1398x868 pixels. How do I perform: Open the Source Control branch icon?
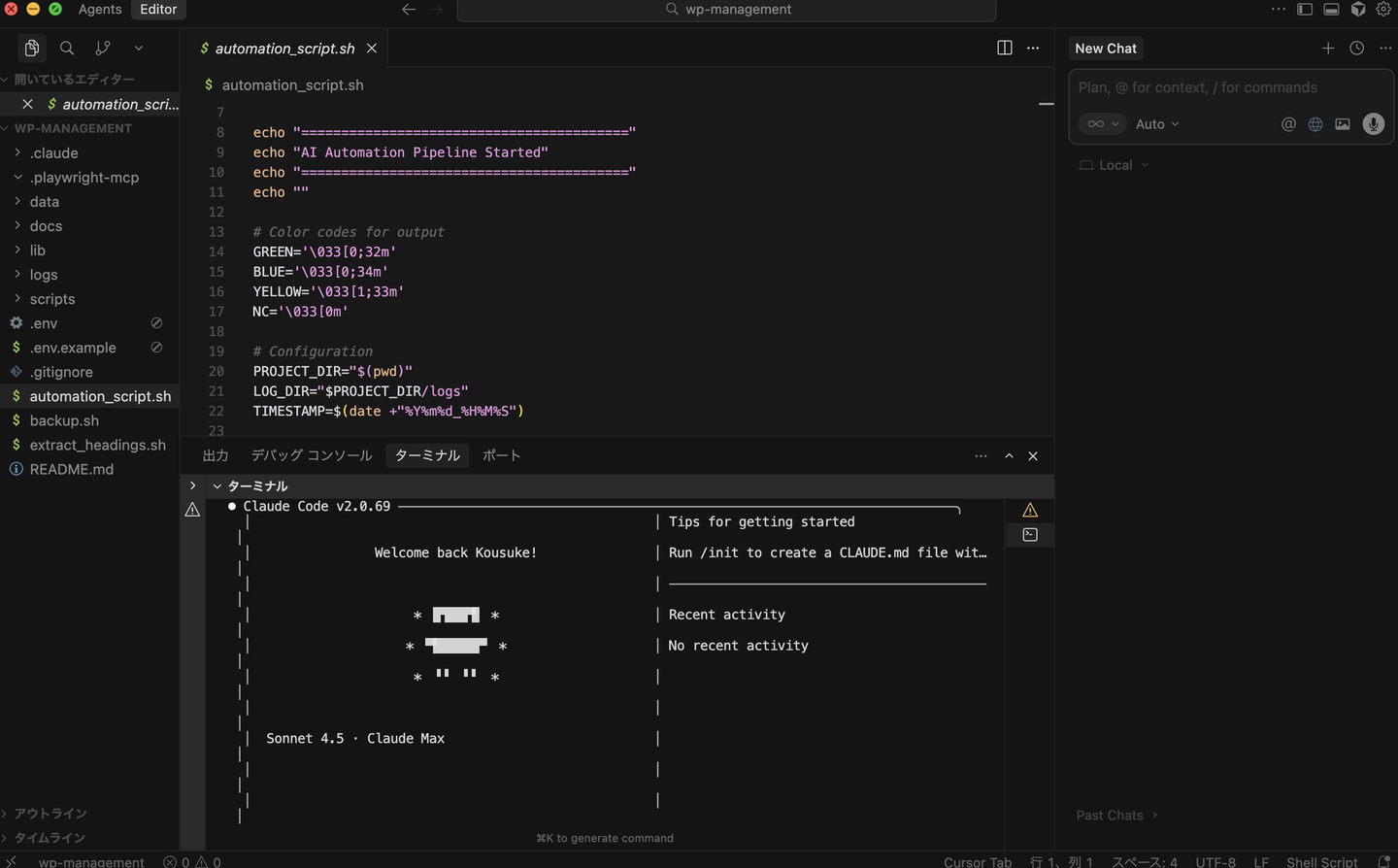click(103, 48)
